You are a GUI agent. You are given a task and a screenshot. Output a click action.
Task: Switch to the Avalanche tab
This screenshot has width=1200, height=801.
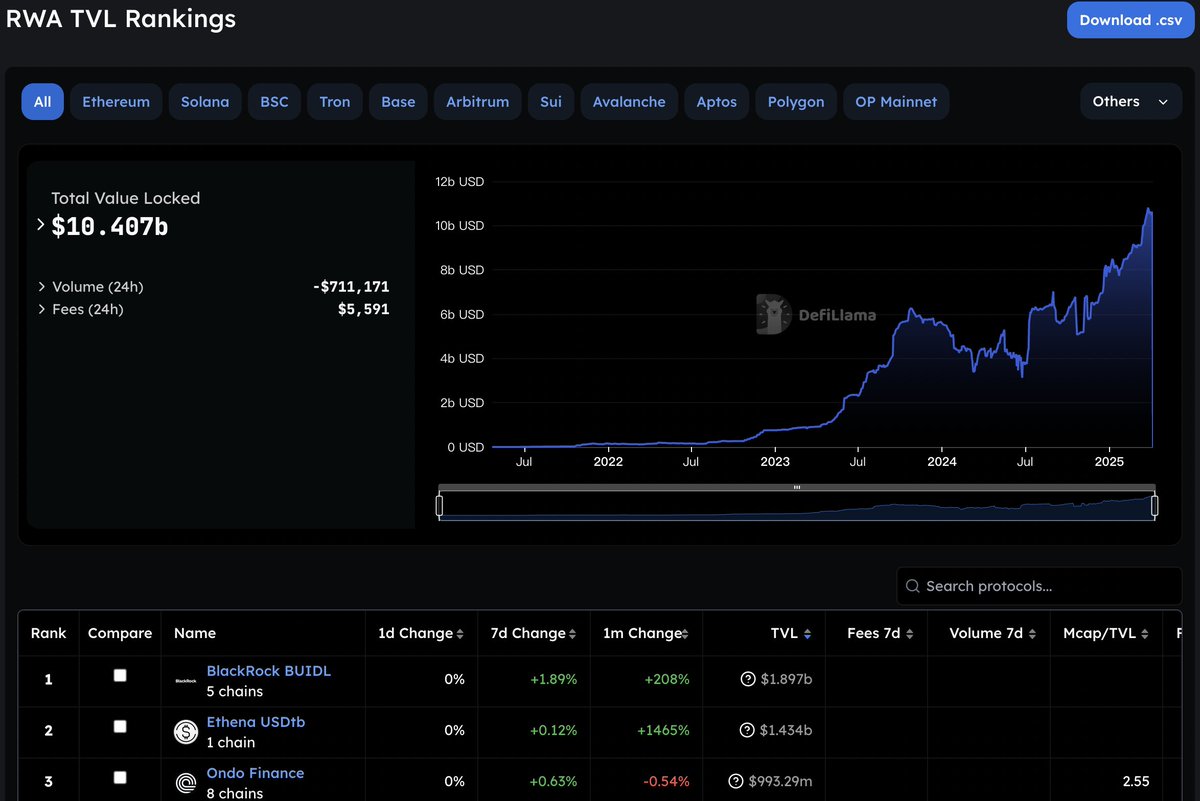tap(629, 102)
